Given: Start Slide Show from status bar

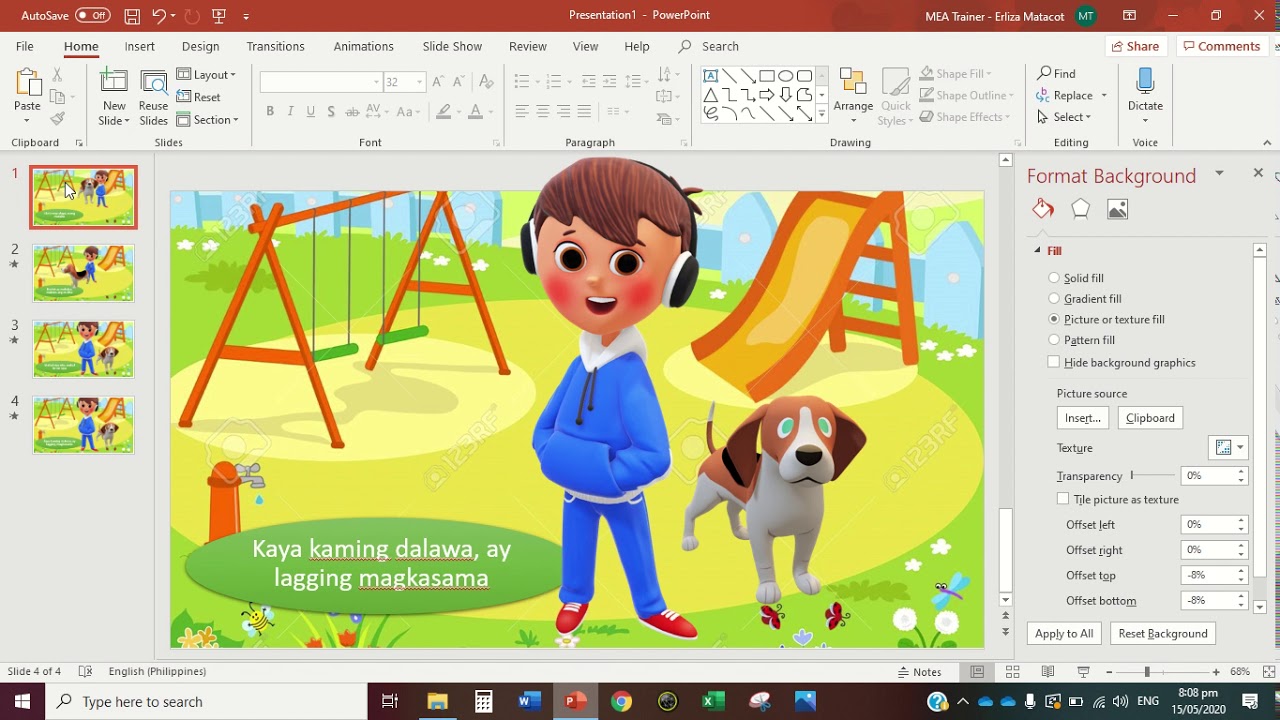Looking at the screenshot, I should [1083, 672].
